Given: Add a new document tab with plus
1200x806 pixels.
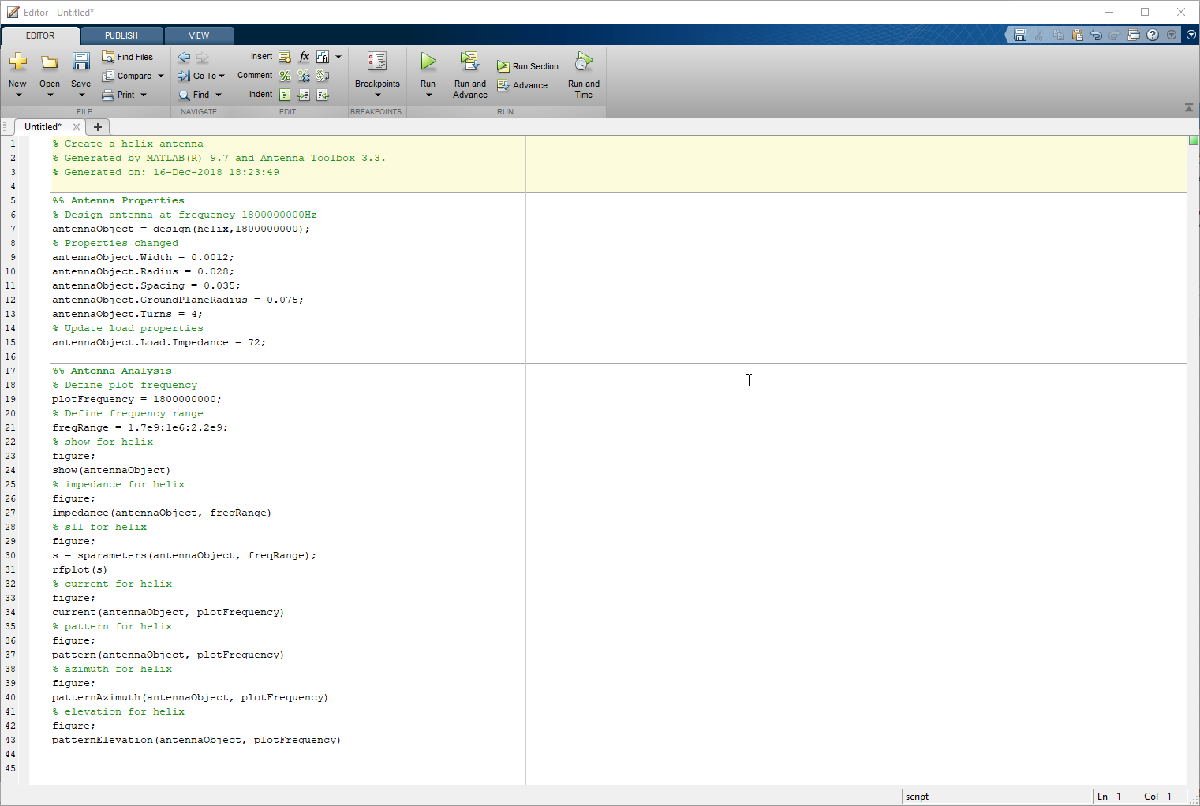Looking at the screenshot, I should (98, 127).
